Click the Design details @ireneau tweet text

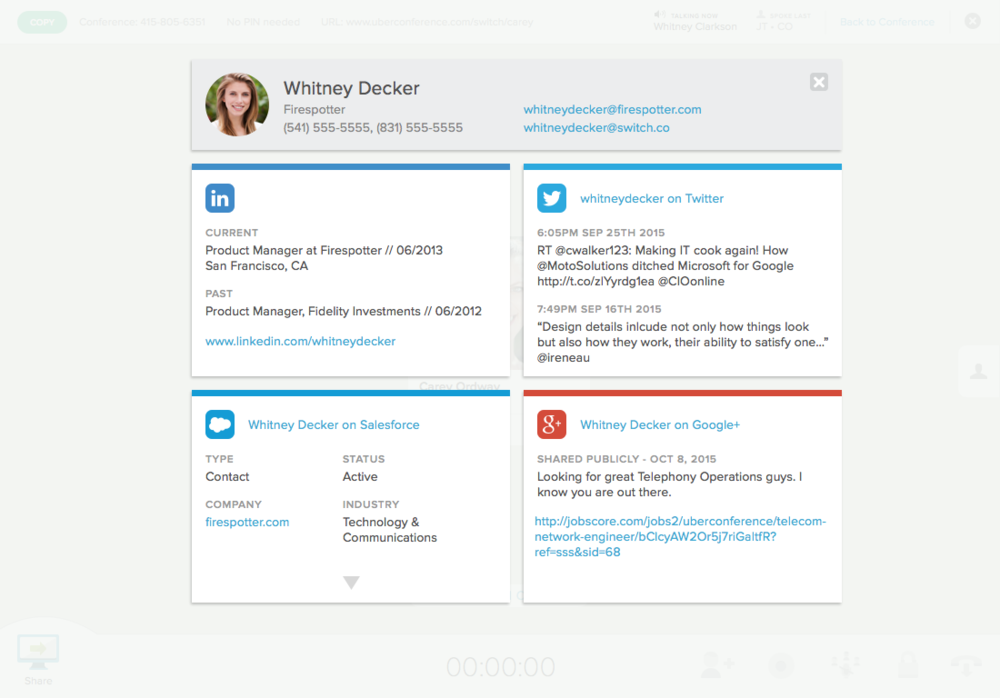pos(682,342)
